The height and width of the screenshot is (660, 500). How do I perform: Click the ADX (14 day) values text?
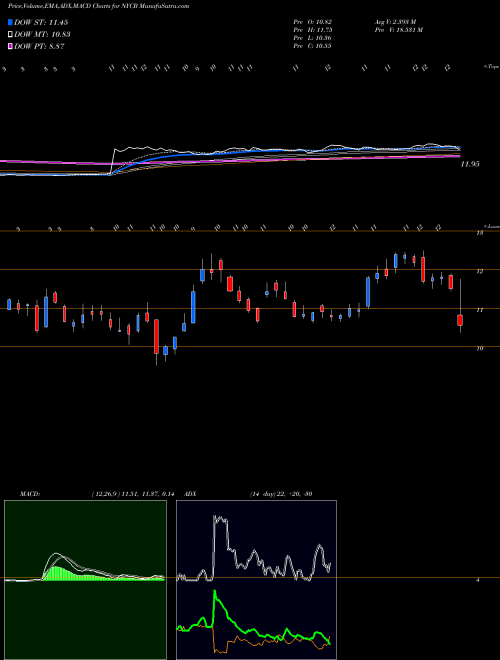[x=281, y=494]
